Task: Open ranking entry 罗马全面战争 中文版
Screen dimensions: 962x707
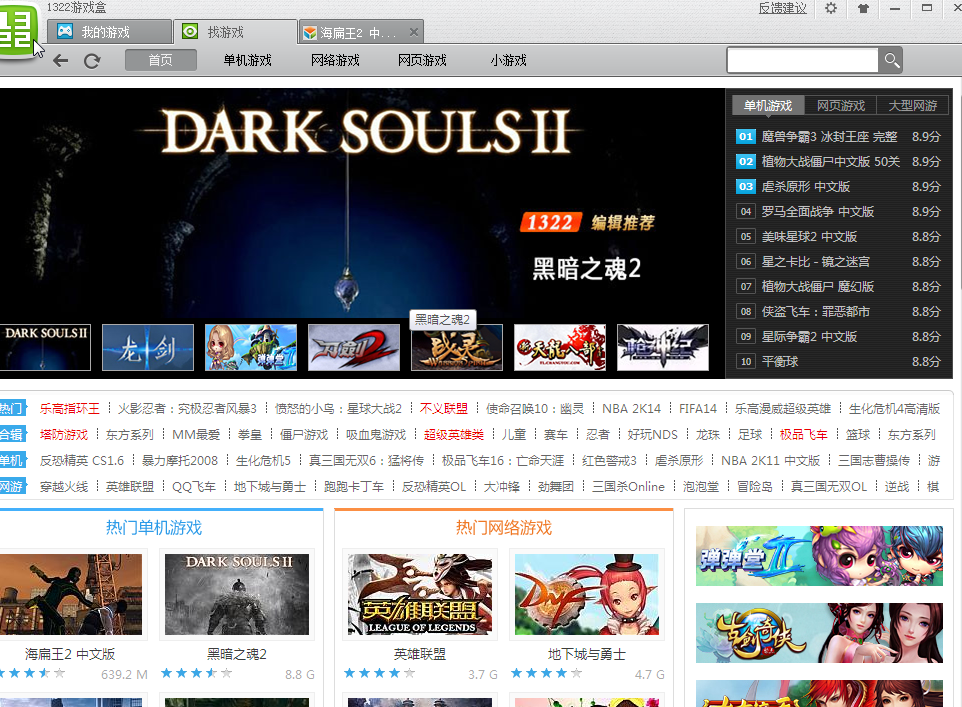Action: [838, 212]
